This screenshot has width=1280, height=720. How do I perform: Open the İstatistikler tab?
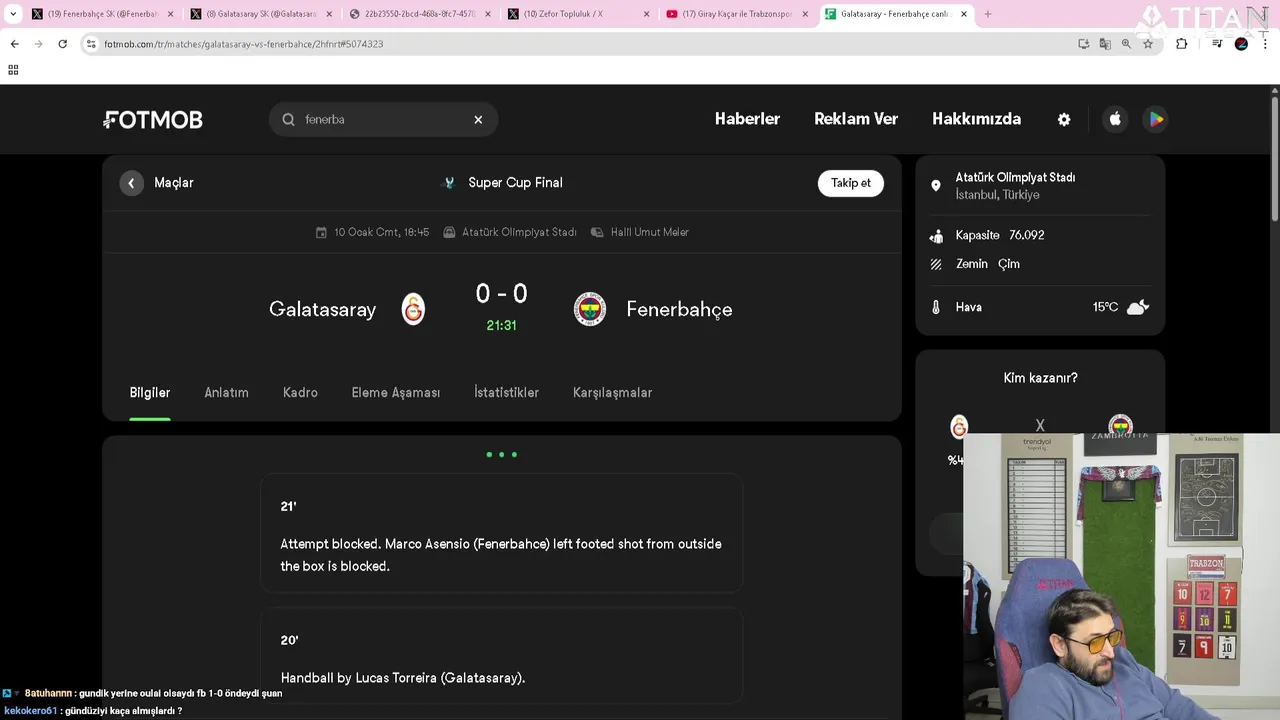pyautogui.click(x=506, y=393)
